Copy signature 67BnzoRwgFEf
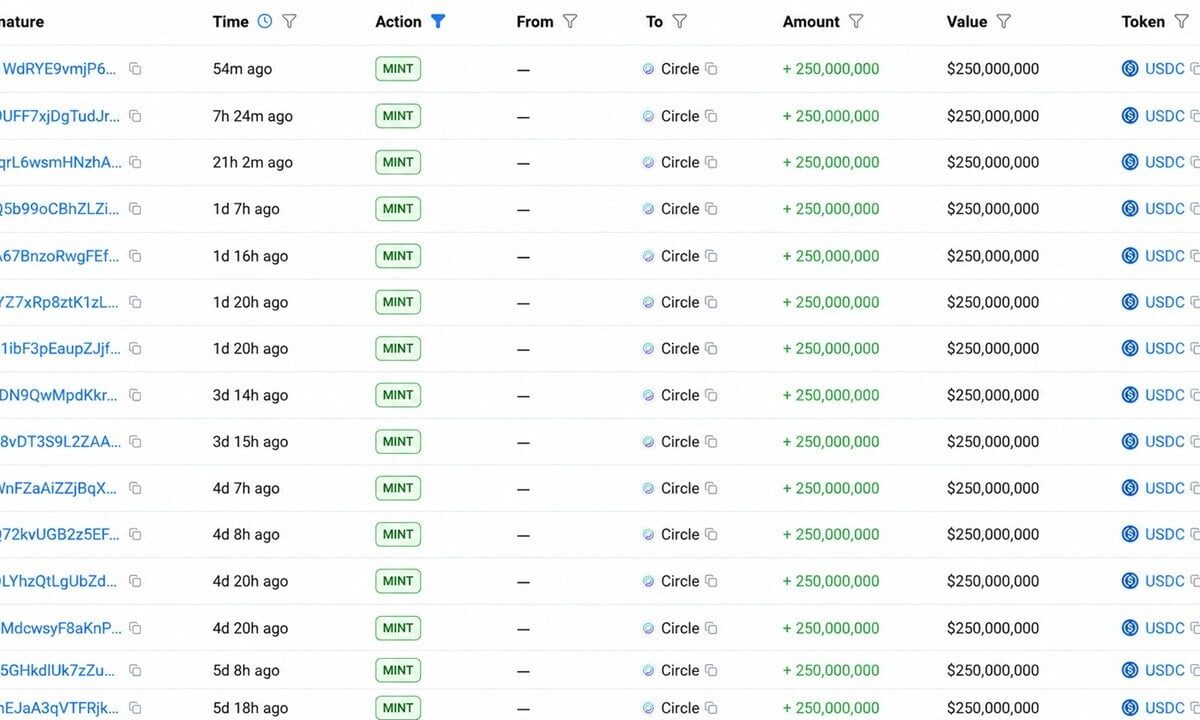Screen dimensions: 1200x720 click(135, 256)
